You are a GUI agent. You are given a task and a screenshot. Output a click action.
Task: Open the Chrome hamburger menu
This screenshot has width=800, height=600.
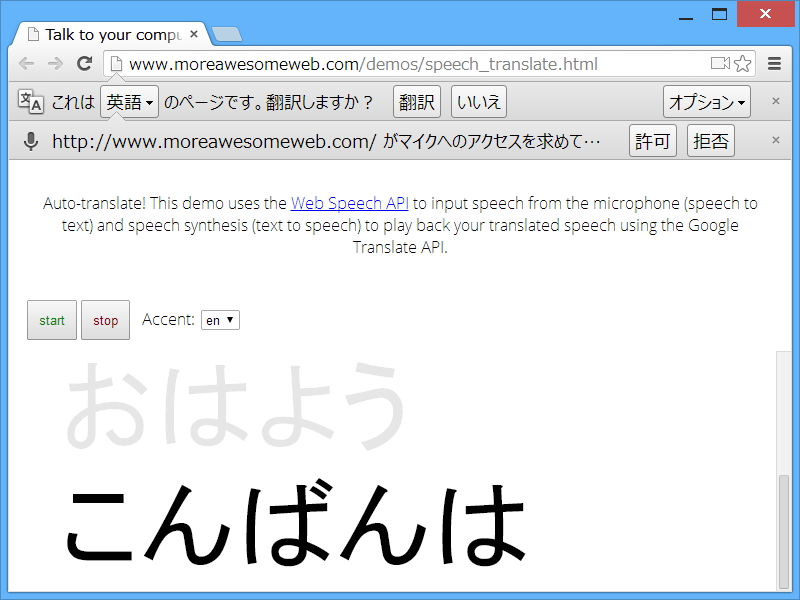coord(774,62)
